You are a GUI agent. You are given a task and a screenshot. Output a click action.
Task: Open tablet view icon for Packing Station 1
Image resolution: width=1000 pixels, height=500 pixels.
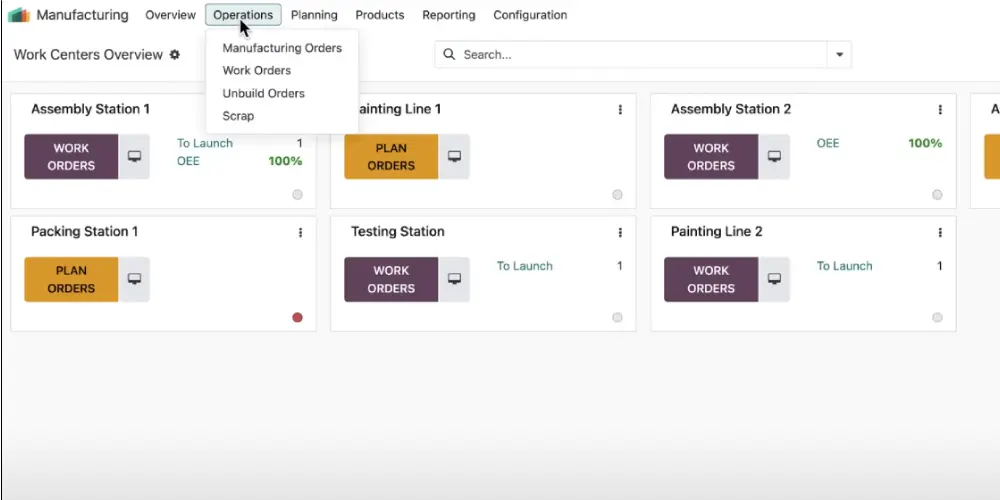134,279
